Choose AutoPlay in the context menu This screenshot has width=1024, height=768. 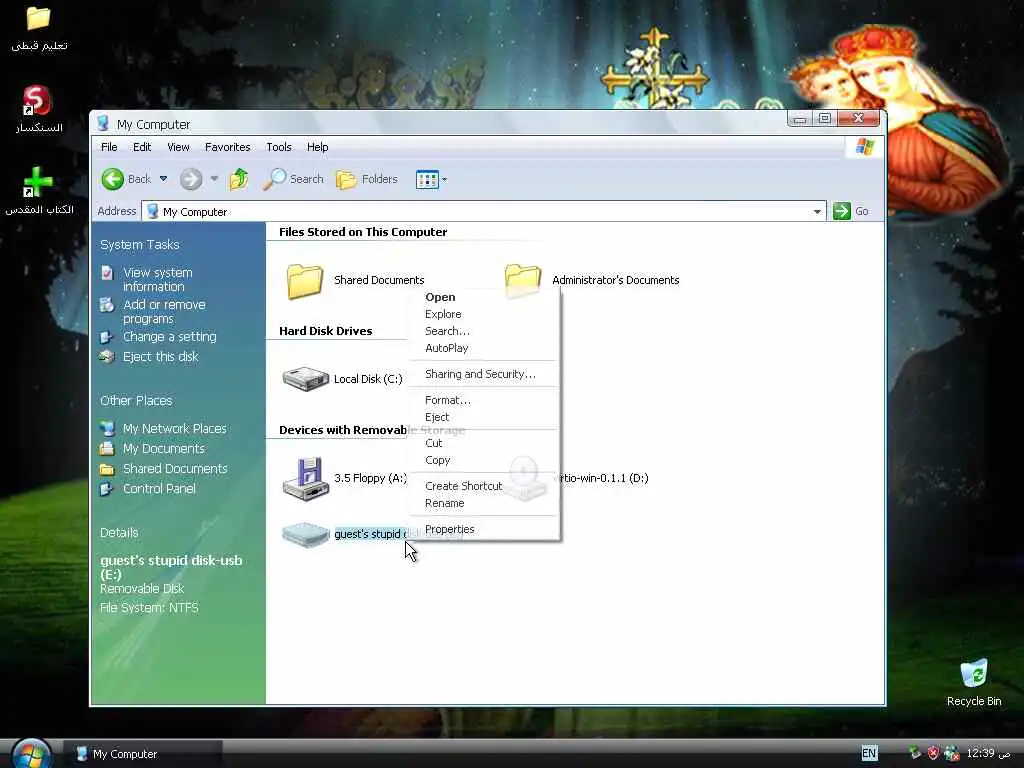pyautogui.click(x=484, y=348)
